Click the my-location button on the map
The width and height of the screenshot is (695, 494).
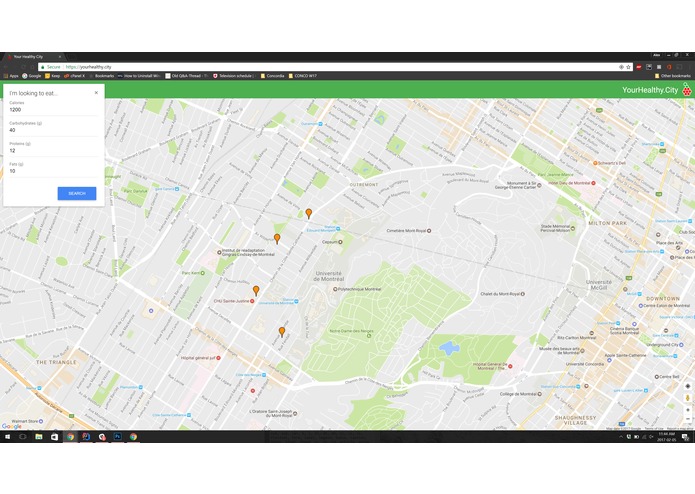click(687, 386)
